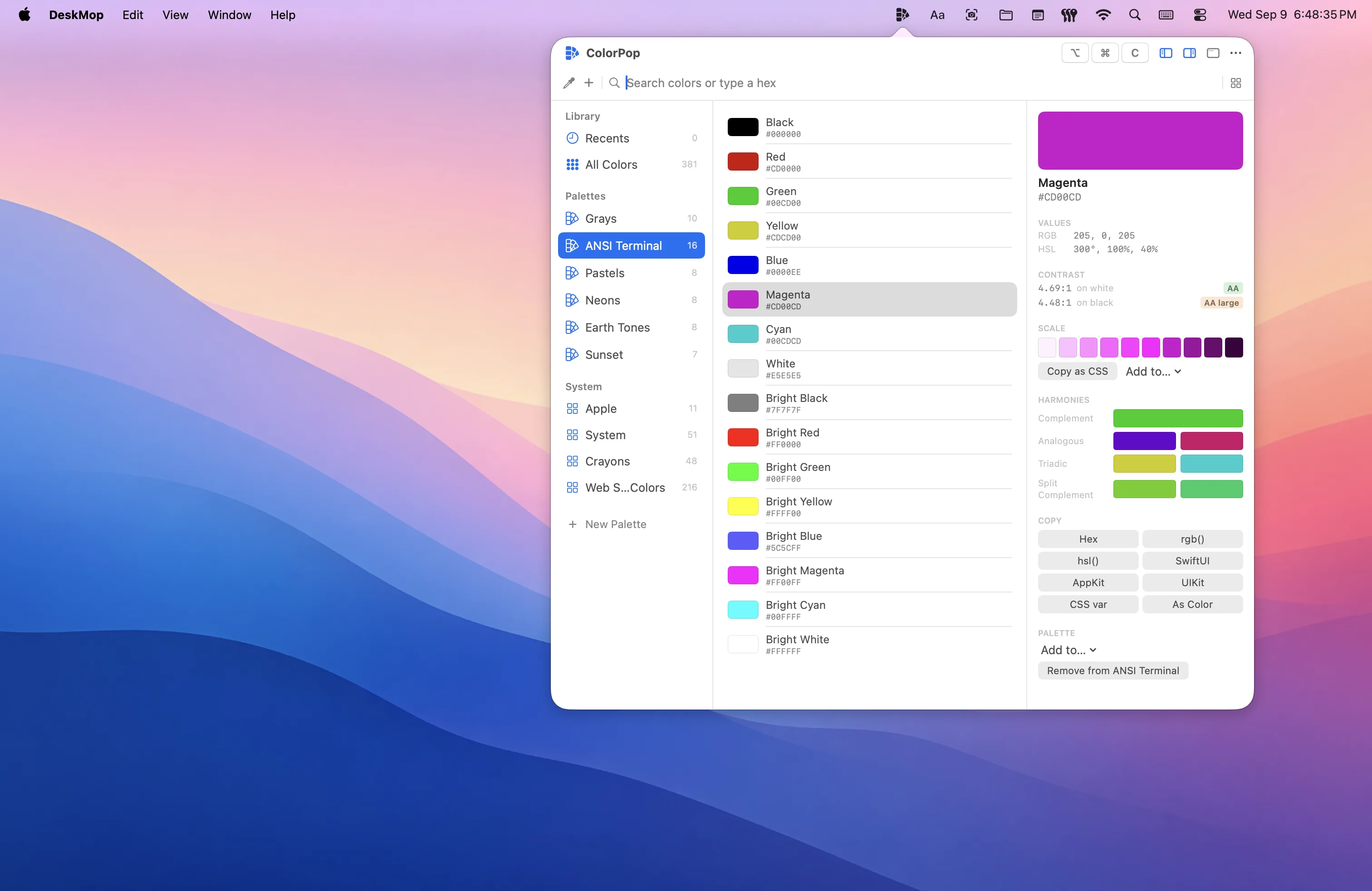1372x891 pixels.
Task: Open the Help menu
Action: [283, 15]
